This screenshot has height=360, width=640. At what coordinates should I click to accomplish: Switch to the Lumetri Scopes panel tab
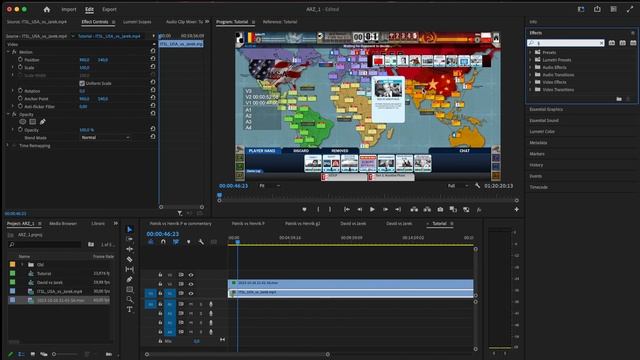[137, 22]
